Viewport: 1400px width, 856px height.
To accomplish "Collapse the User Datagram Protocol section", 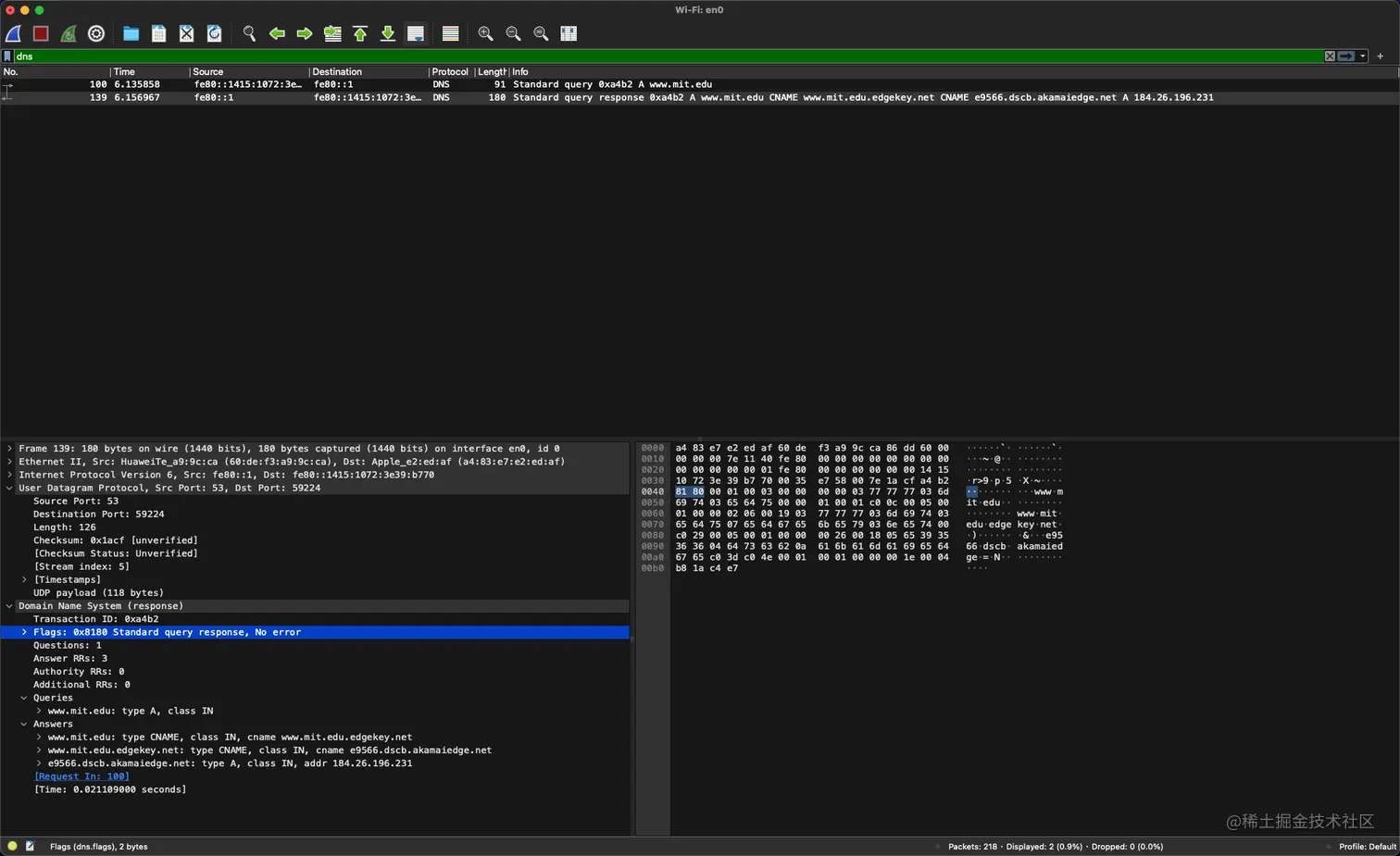I will 9,488.
